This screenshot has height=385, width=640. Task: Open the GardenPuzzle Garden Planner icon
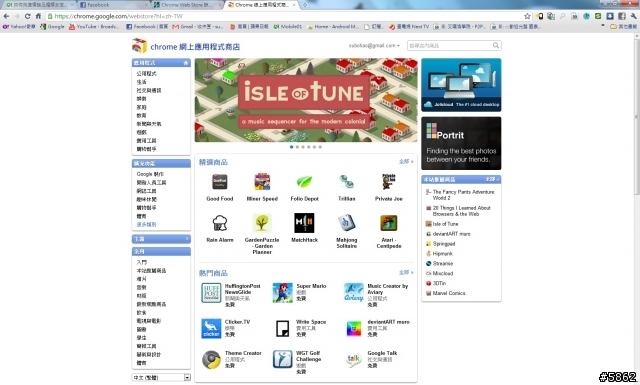[x=262, y=223]
